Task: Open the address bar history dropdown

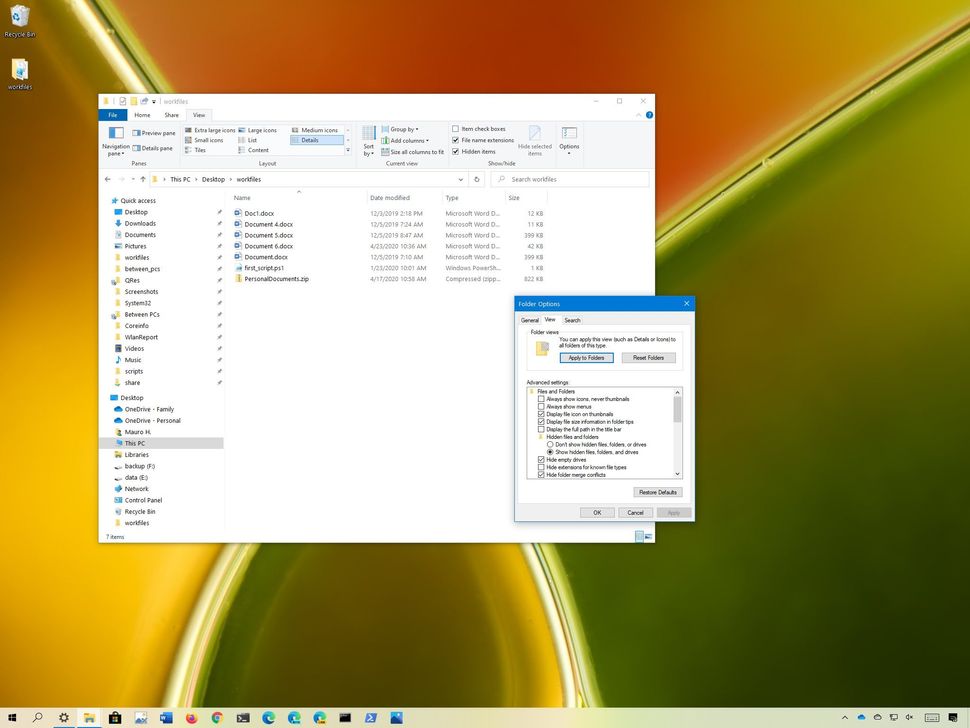Action: click(460, 179)
